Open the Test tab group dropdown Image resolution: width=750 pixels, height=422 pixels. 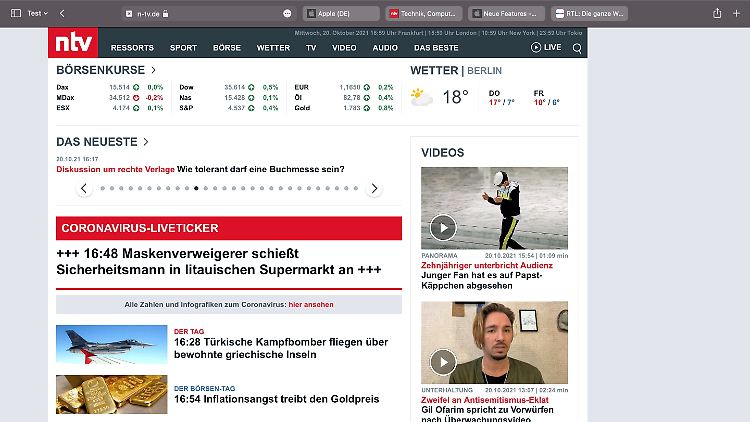pyautogui.click(x=39, y=13)
